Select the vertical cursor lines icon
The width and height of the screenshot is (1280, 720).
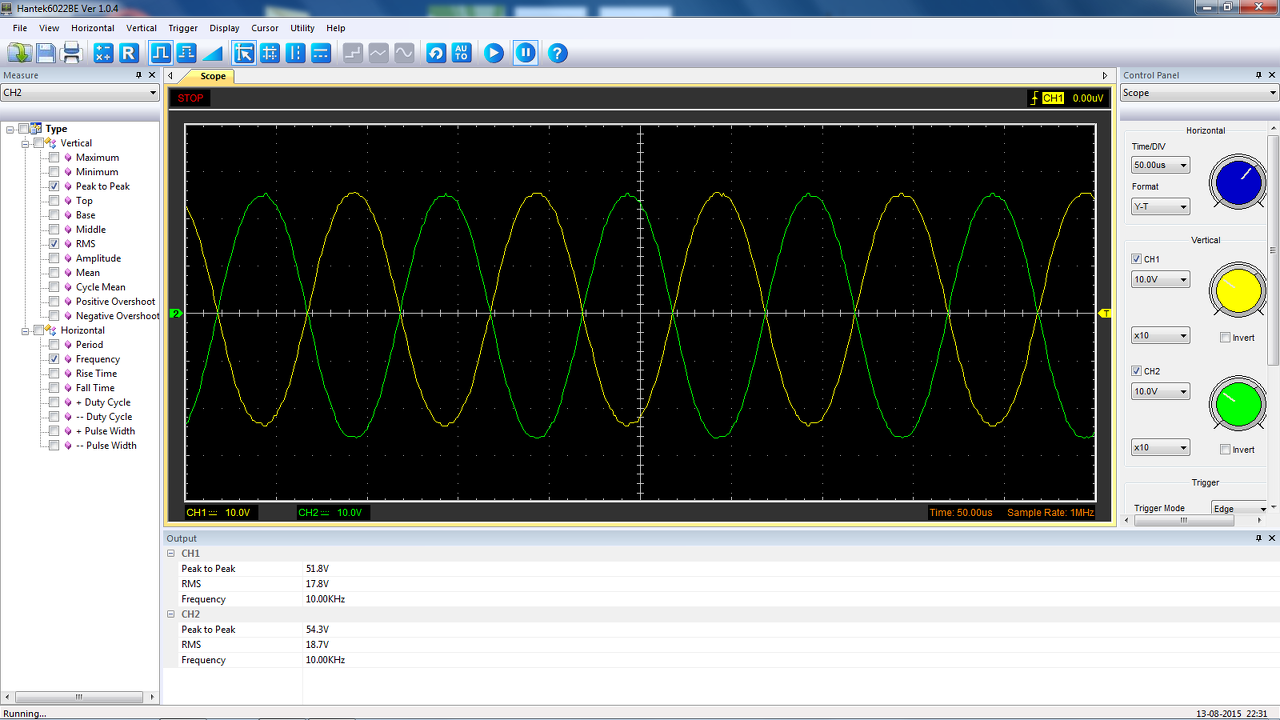(295, 53)
